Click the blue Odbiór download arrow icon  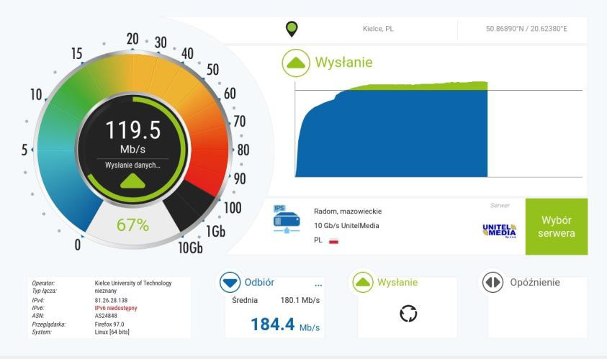230,282
